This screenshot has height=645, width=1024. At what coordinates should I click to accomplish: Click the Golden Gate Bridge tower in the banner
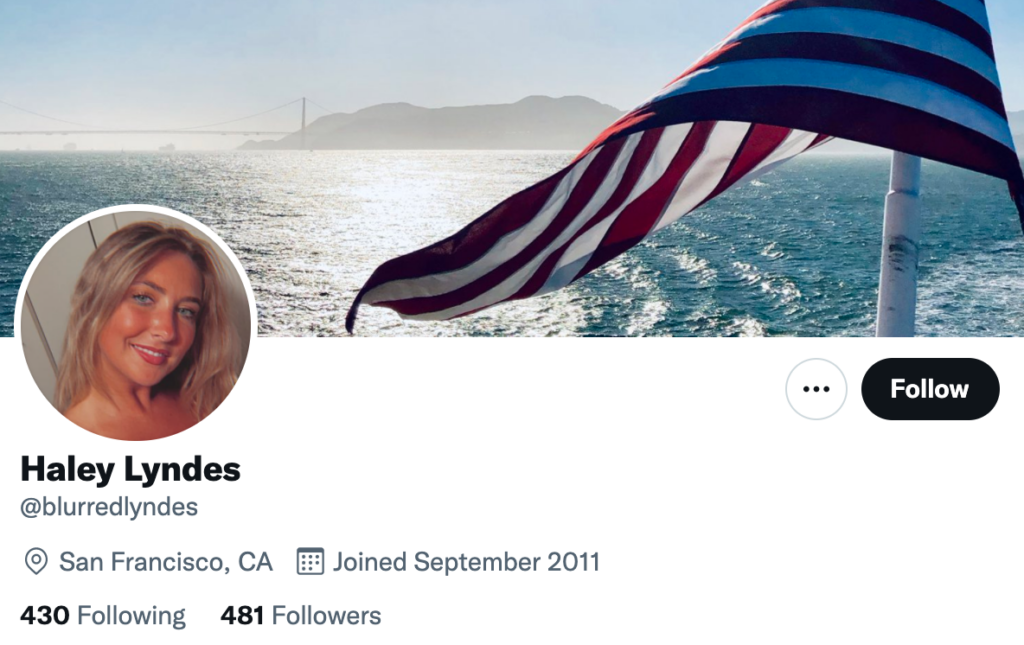(303, 123)
